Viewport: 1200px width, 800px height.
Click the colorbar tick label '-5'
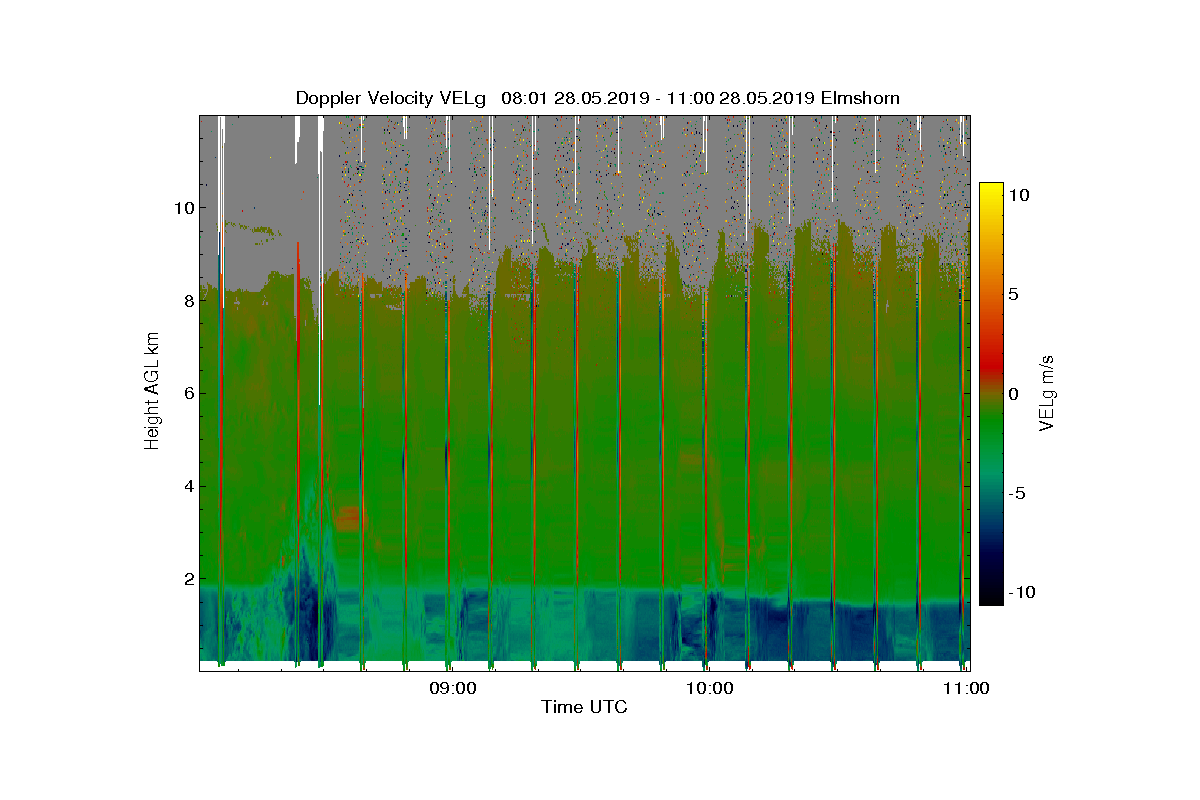(x=1016, y=493)
